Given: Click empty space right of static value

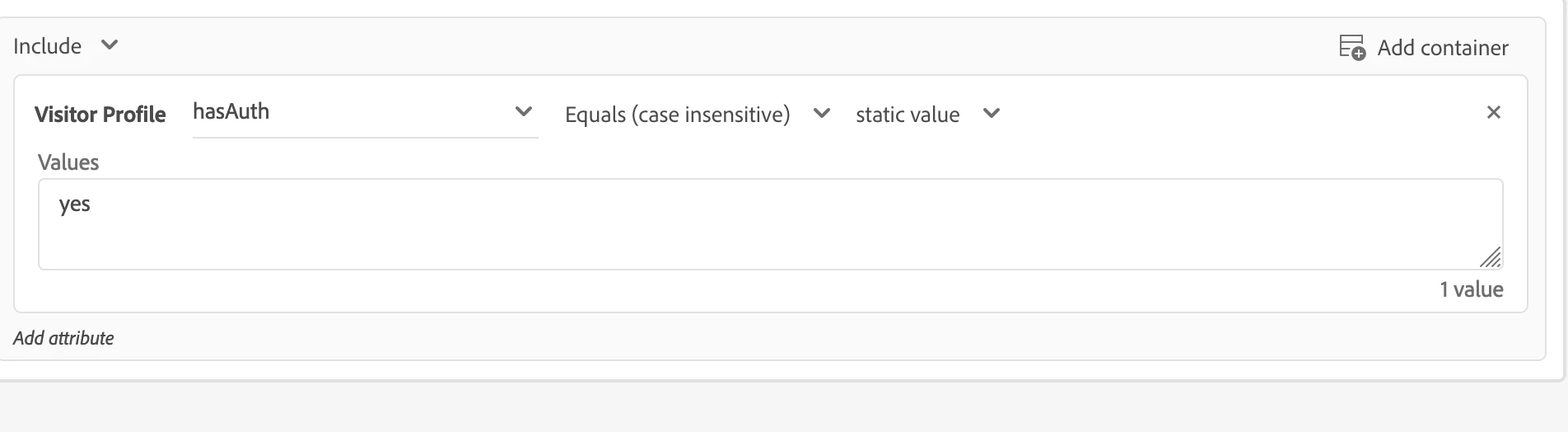Looking at the screenshot, I should click(1235, 113).
